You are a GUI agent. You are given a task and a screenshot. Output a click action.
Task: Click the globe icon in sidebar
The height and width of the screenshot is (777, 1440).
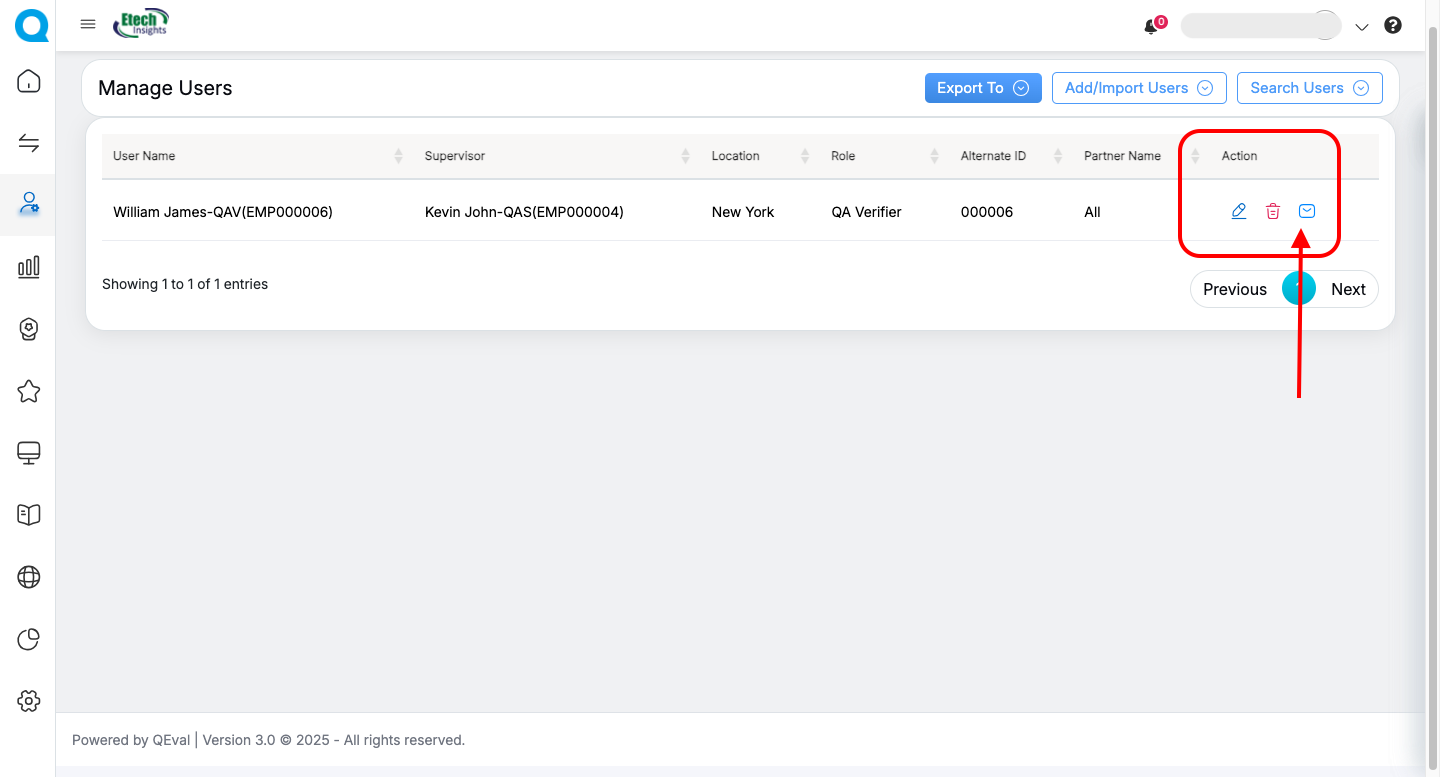(x=29, y=577)
